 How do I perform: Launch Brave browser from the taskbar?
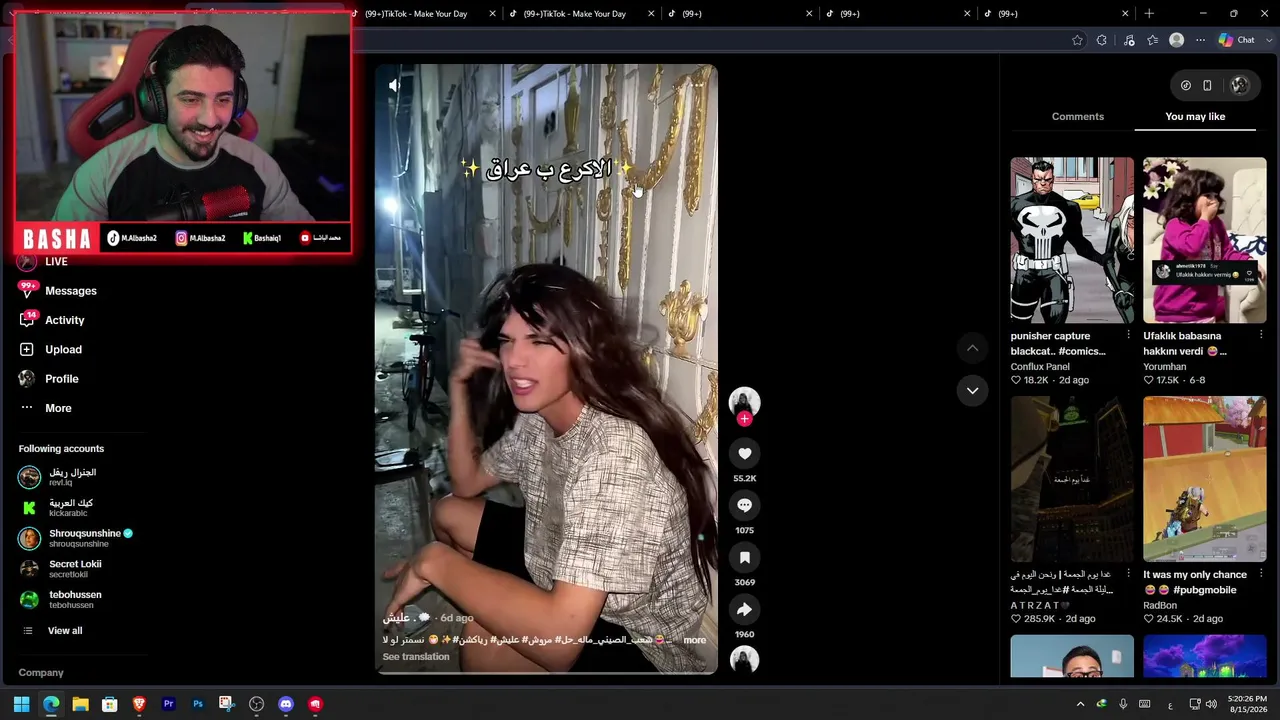point(139,704)
